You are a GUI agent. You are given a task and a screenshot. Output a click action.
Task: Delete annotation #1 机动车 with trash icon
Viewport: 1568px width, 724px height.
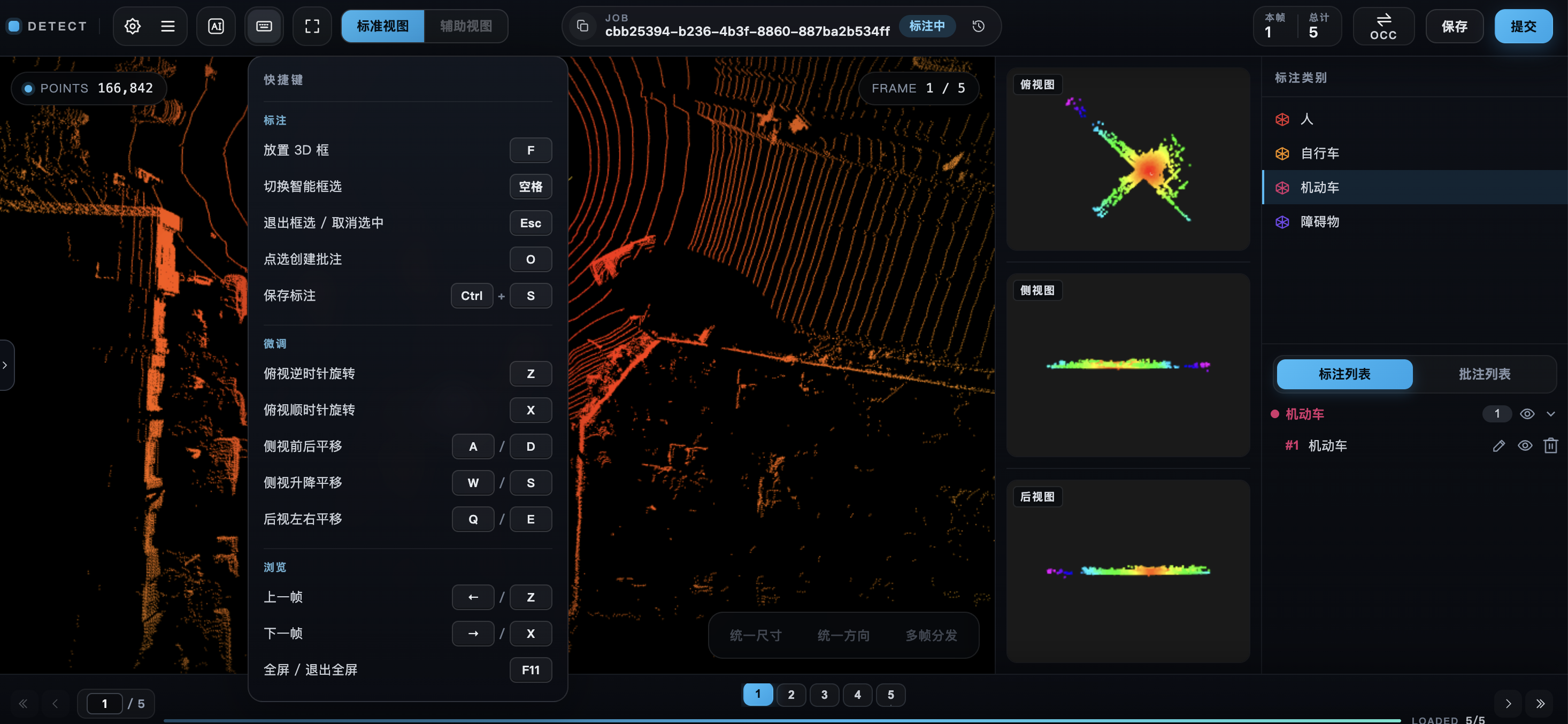[1550, 446]
